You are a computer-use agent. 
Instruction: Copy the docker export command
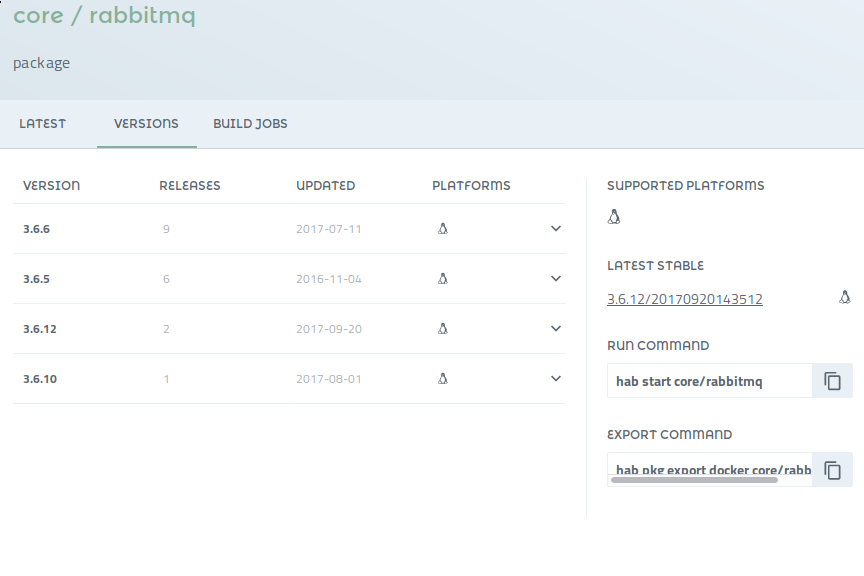pos(832,470)
